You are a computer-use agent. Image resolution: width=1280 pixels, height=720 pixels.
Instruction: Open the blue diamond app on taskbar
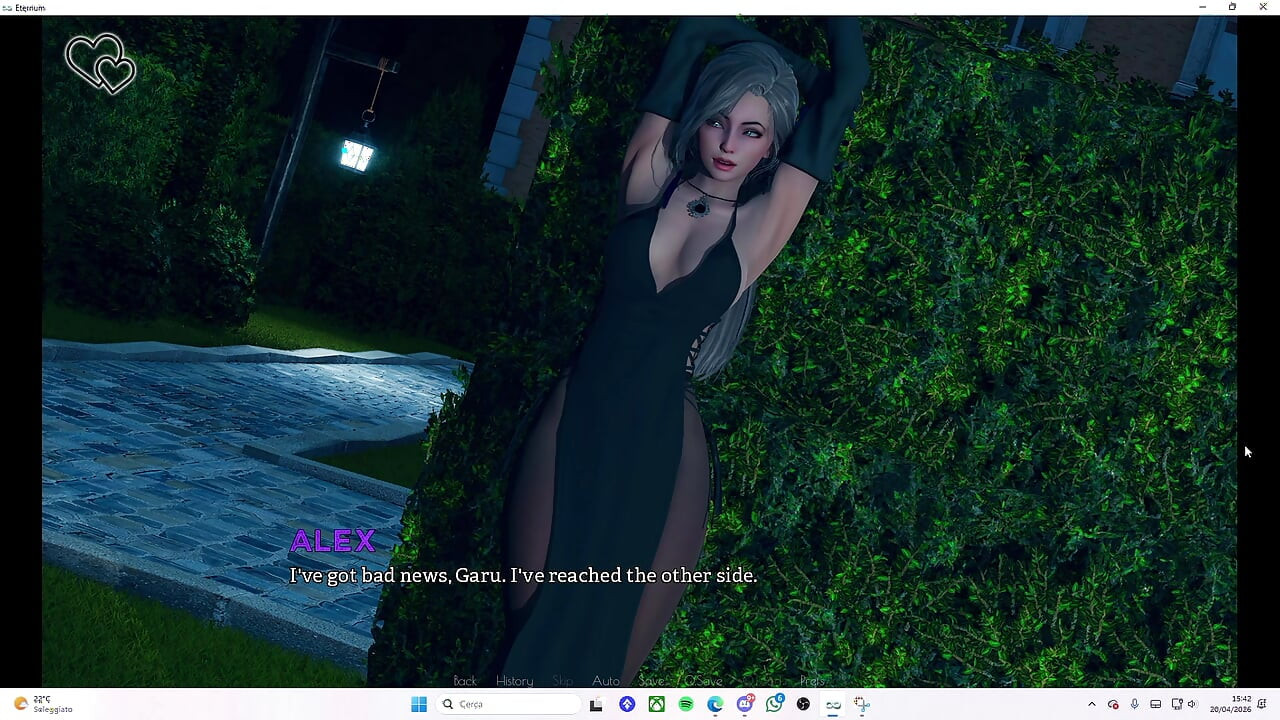627,704
